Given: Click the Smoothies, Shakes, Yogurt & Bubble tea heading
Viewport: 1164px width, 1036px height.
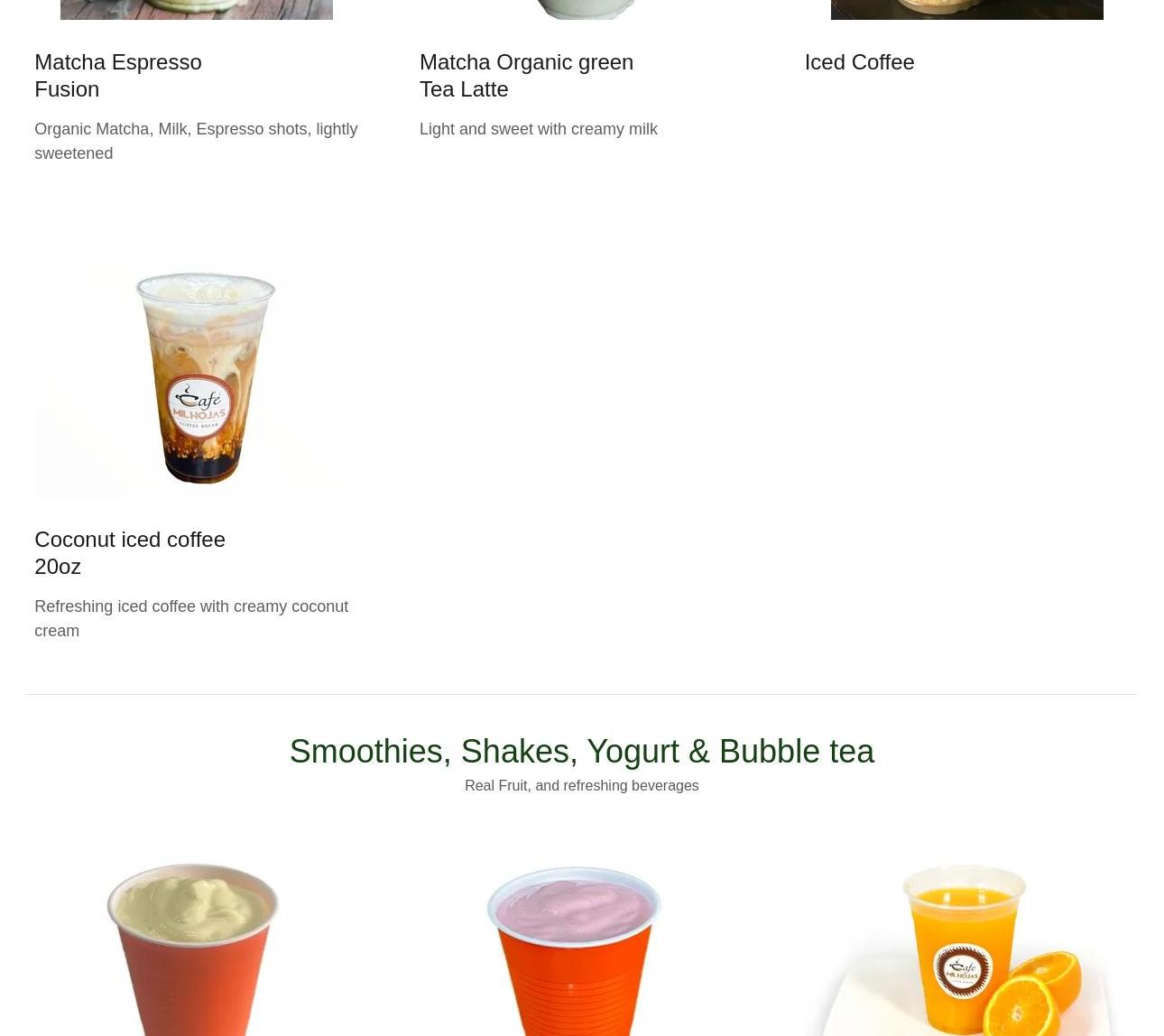Looking at the screenshot, I should coord(582,751).
